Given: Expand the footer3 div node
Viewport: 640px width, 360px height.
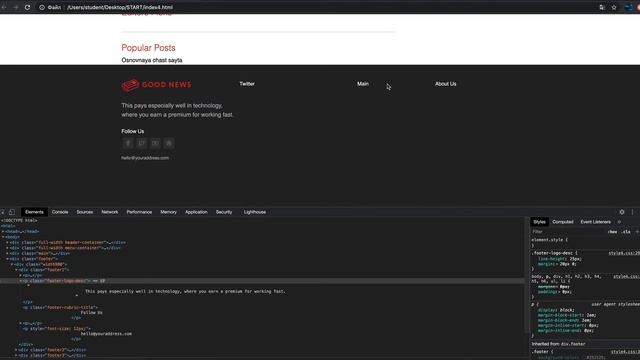Looking at the screenshot, I should [x=16, y=356].
